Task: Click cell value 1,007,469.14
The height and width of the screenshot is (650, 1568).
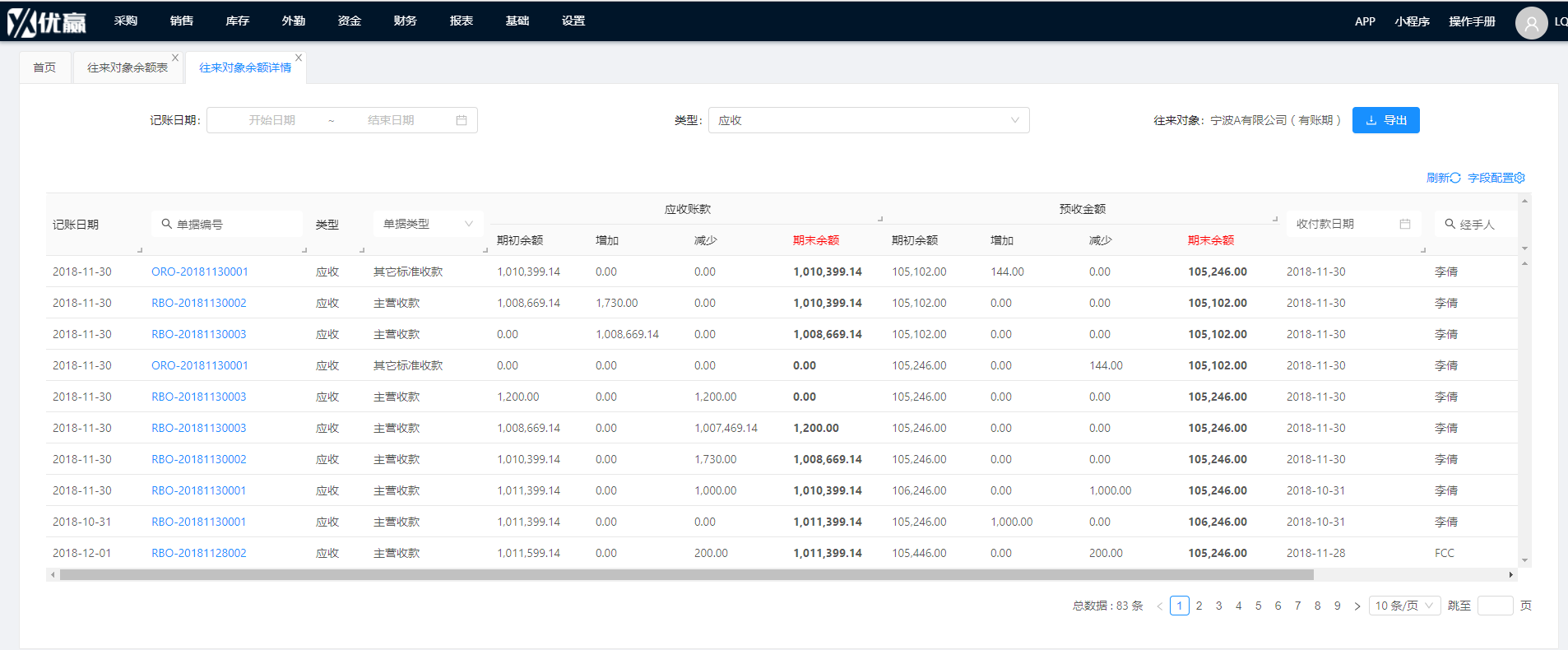Action: click(x=726, y=428)
